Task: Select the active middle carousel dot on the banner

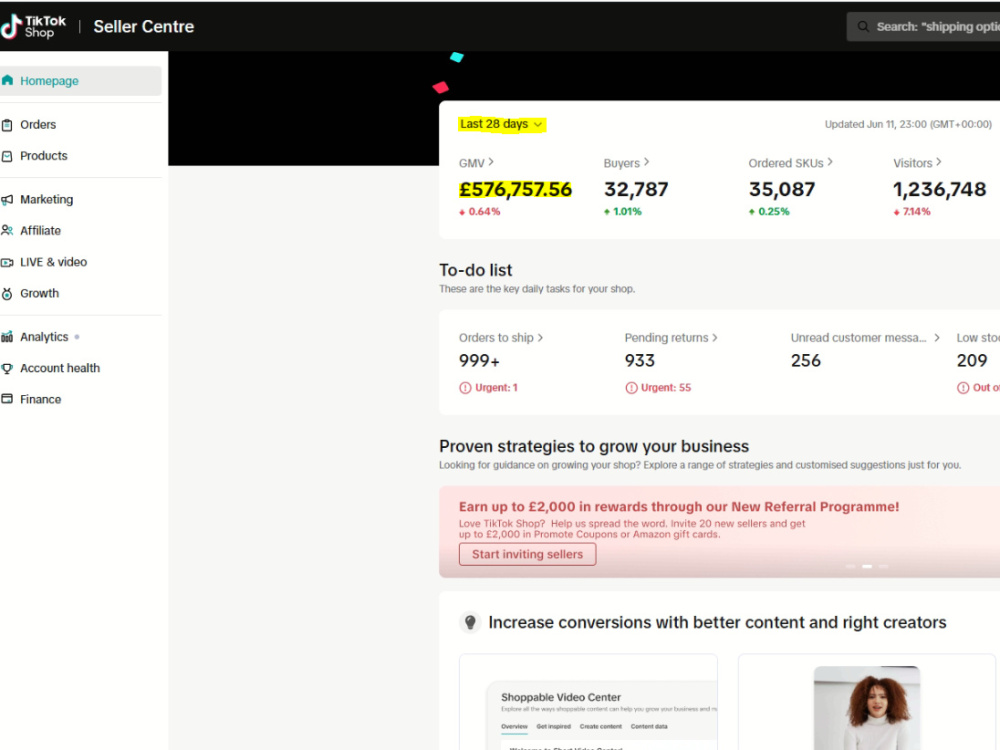Action: click(x=867, y=566)
